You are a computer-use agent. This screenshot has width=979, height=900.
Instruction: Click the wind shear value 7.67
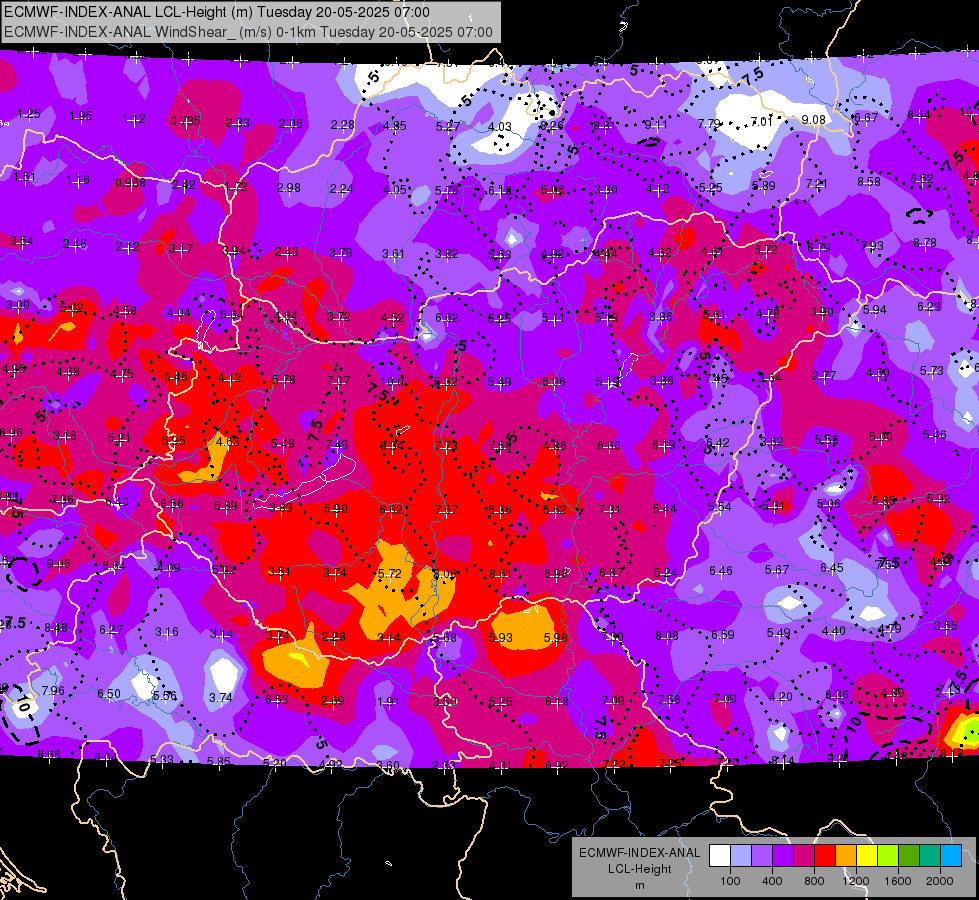(x=446, y=510)
